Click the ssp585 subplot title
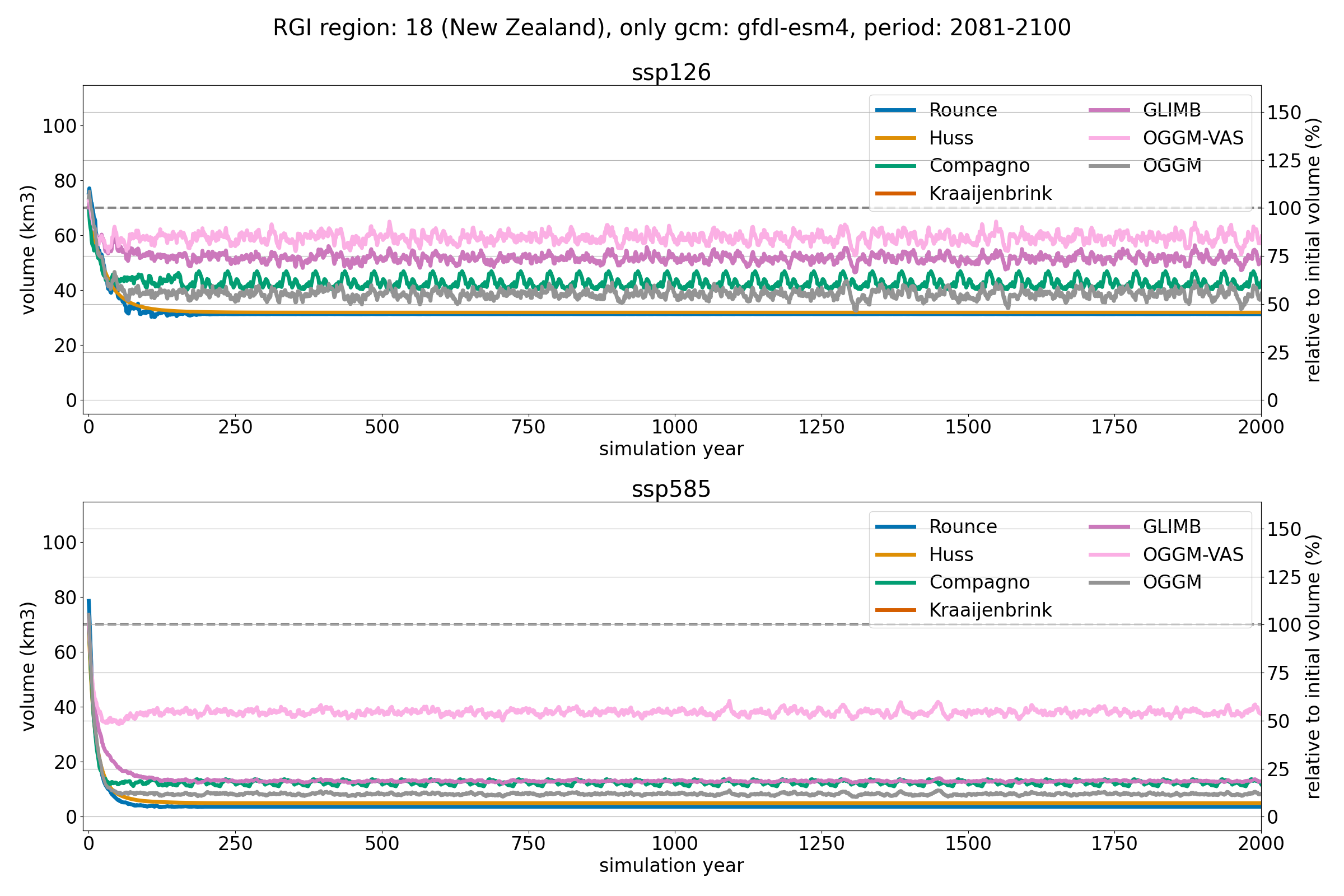The image size is (1344, 896). (671, 489)
